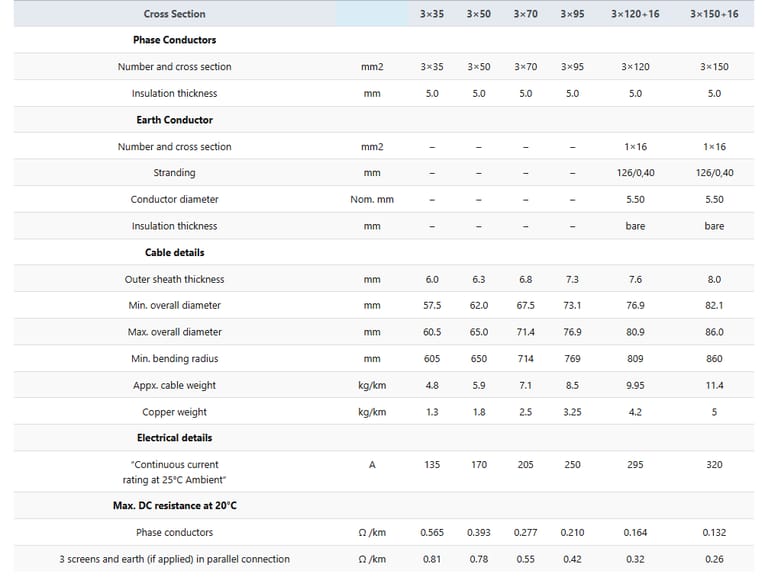The image size is (768, 577).
Task: Click the 250 continuous current rating value
Action: tap(572, 465)
